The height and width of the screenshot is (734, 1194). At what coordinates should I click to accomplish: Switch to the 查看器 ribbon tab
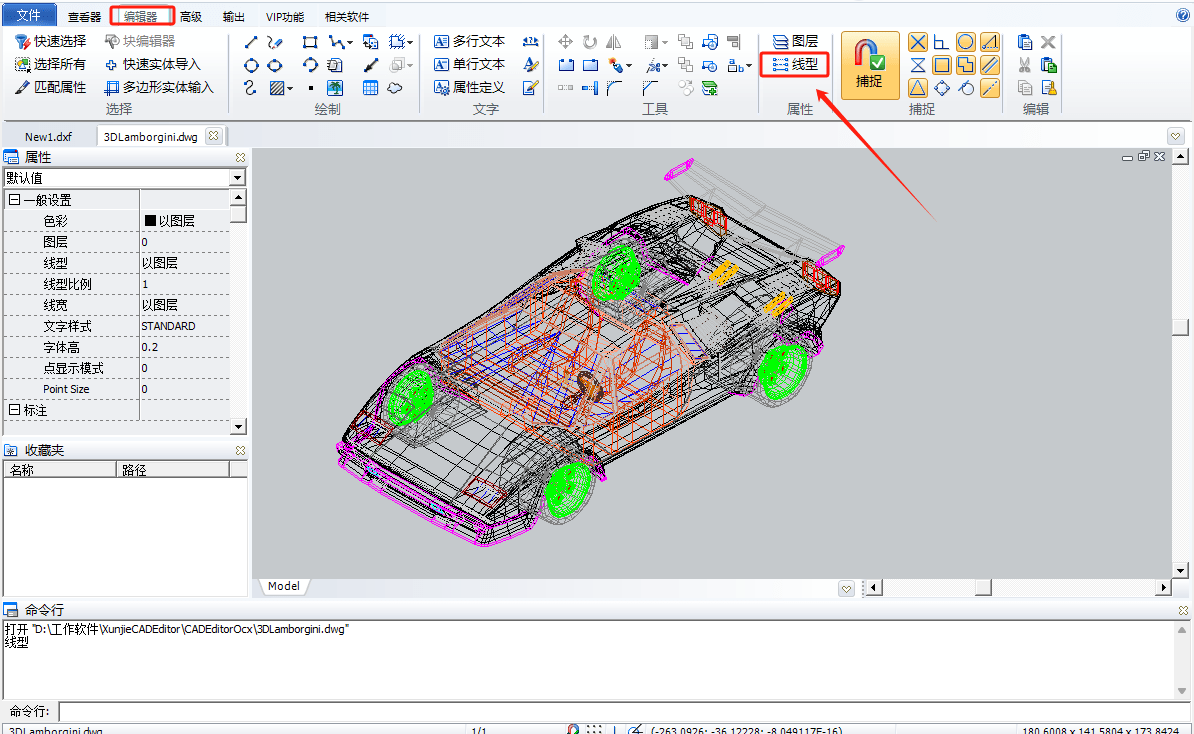[85, 17]
